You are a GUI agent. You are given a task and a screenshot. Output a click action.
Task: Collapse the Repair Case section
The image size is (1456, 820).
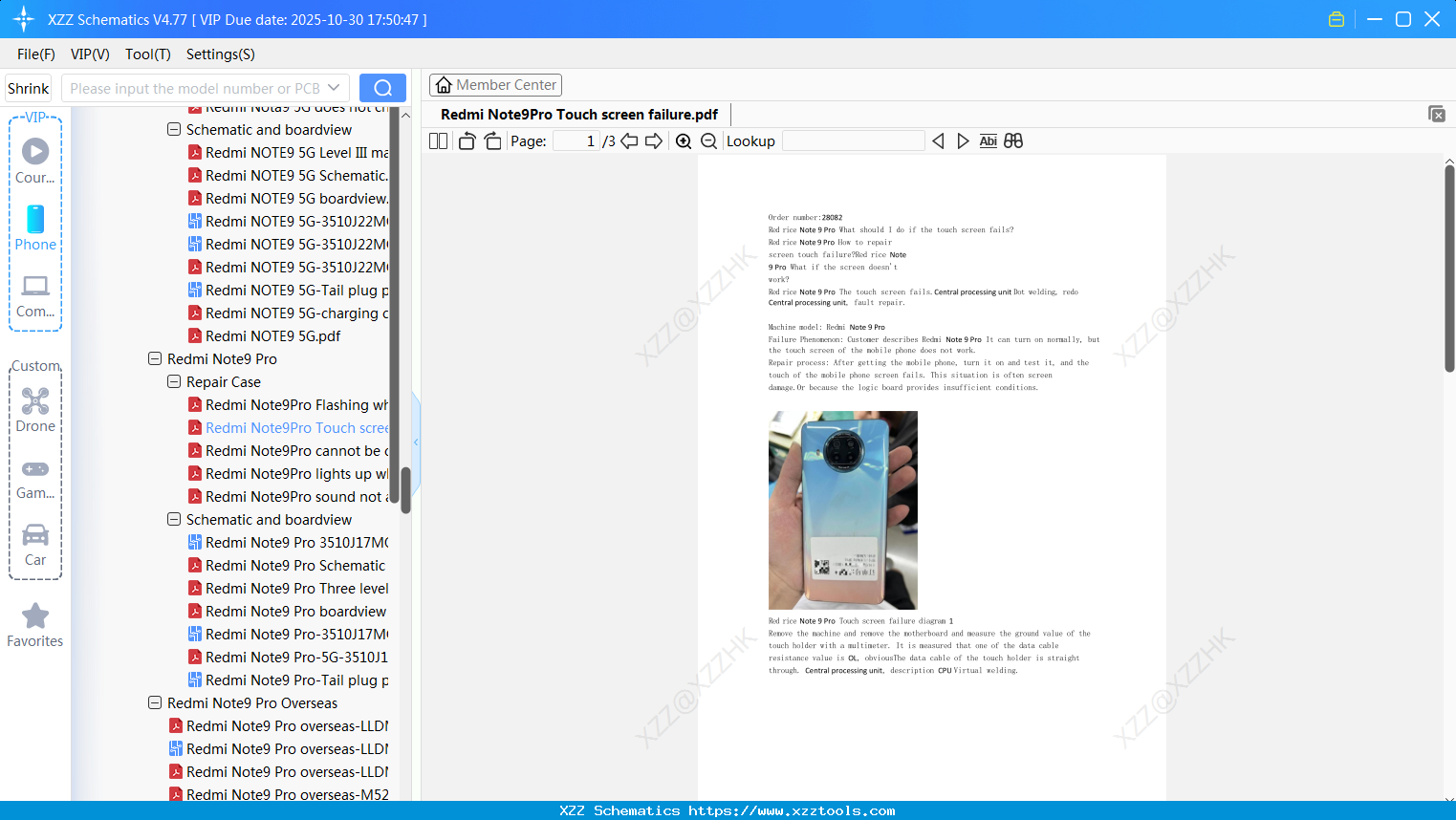tap(174, 381)
